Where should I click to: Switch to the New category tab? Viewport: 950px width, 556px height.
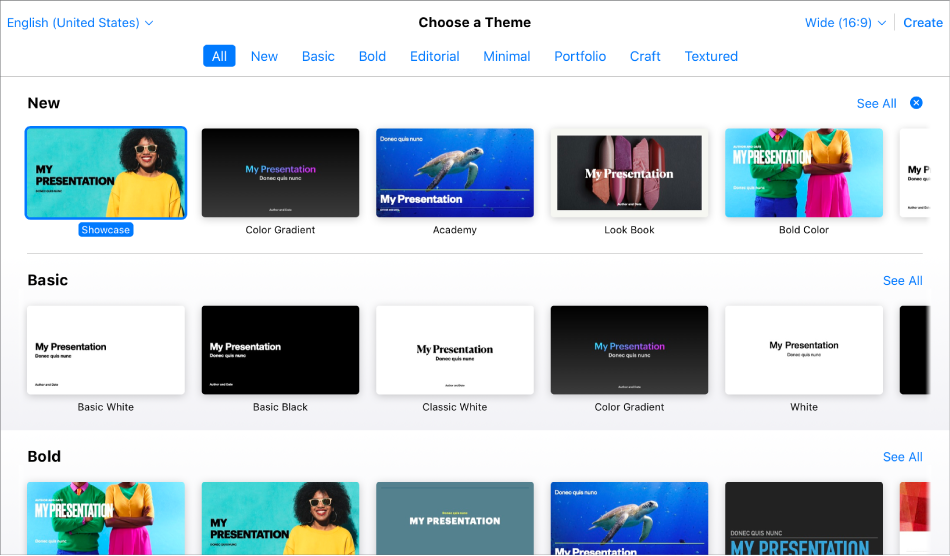point(264,56)
